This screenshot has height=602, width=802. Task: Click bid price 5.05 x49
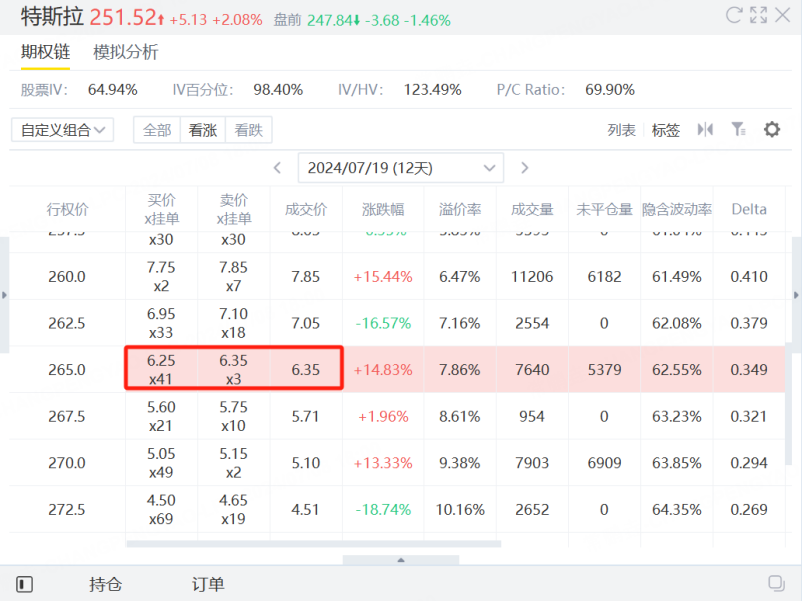(161, 462)
